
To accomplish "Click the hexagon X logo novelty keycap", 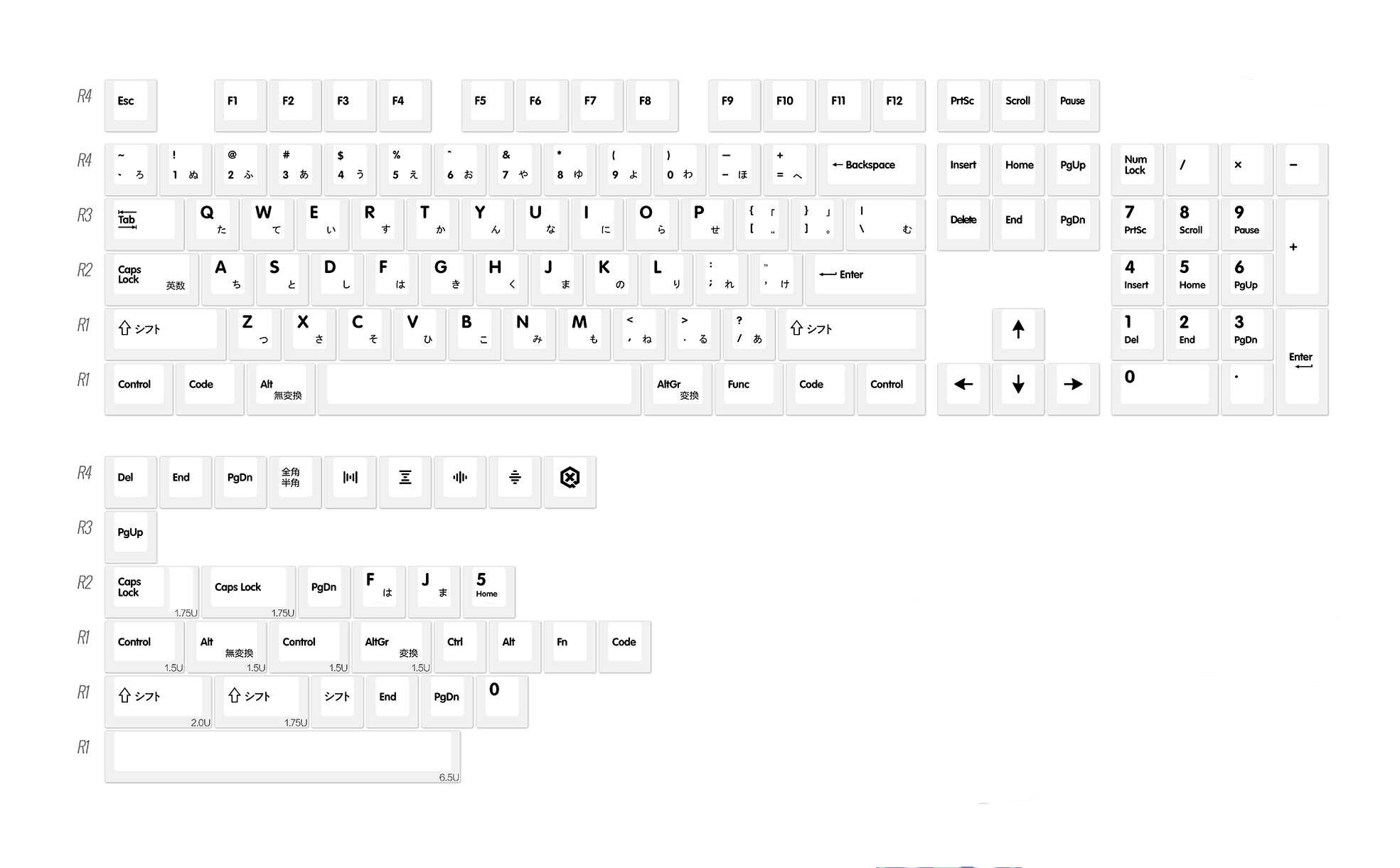I will pos(570,480).
